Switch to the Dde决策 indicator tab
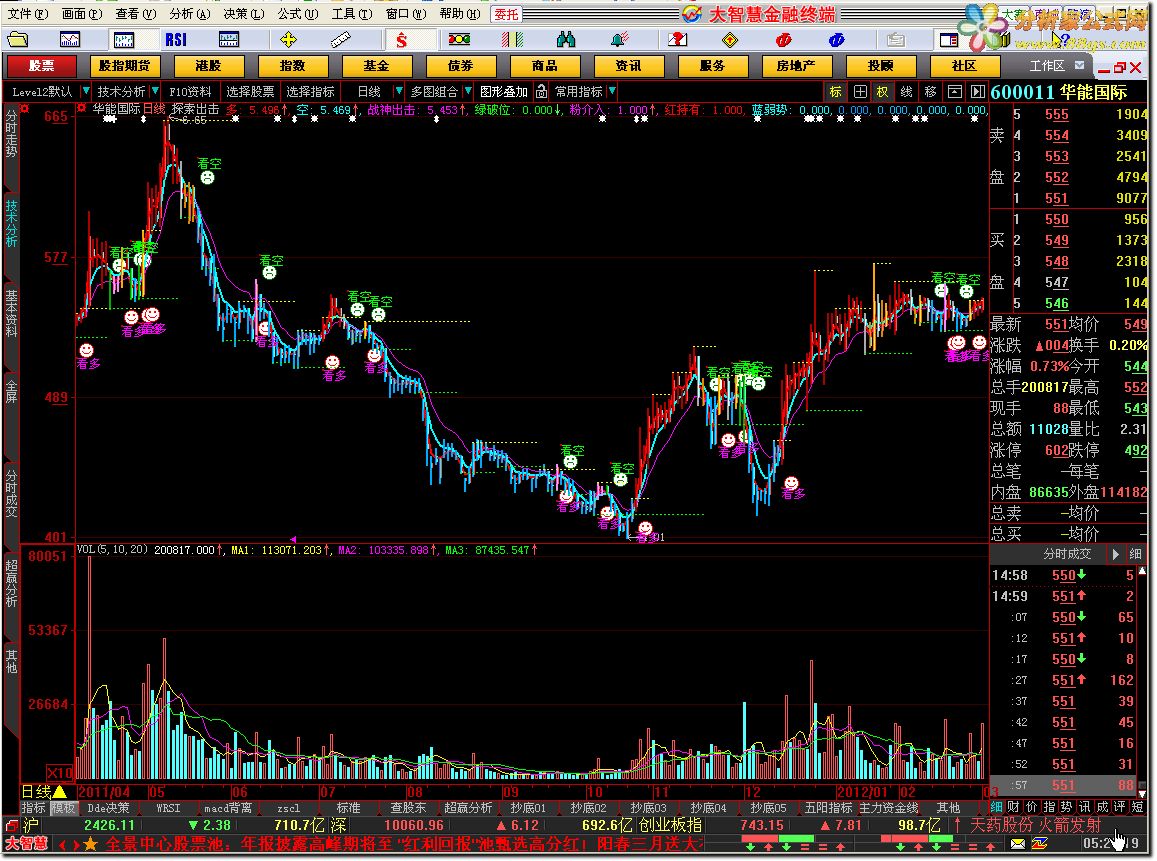This screenshot has height=861, width=1157. [x=108, y=808]
